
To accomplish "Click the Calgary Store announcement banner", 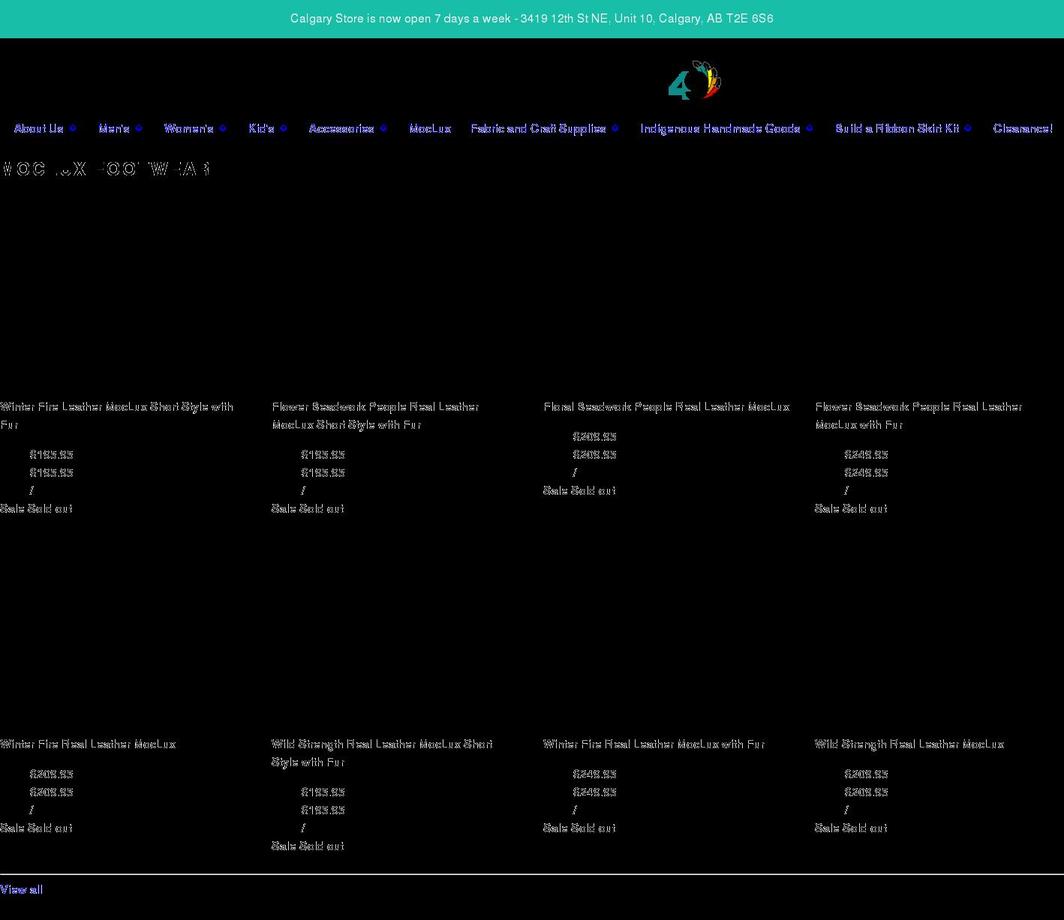I will 531,19.
